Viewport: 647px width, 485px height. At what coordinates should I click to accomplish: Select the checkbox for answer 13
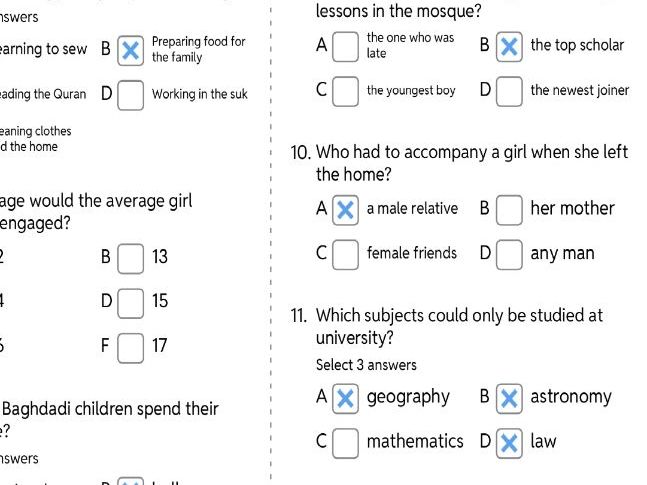click(130, 258)
